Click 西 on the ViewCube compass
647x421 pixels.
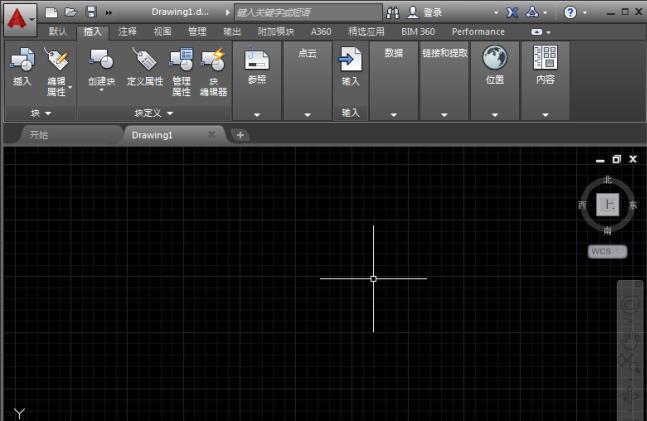582,205
